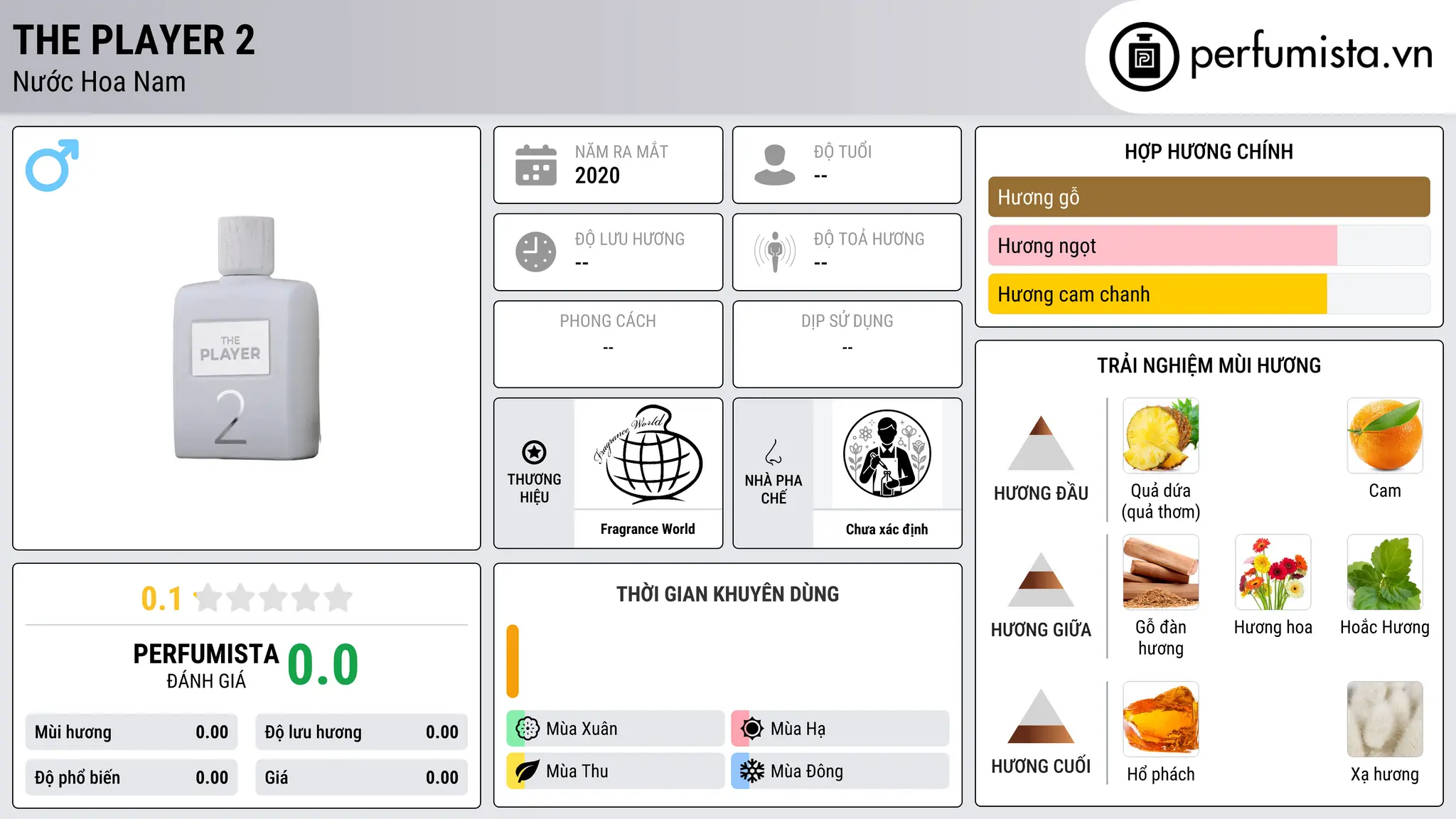Select the Hoắc Hương note image
This screenshot has width=1456, height=819.
pyautogui.click(x=1385, y=572)
